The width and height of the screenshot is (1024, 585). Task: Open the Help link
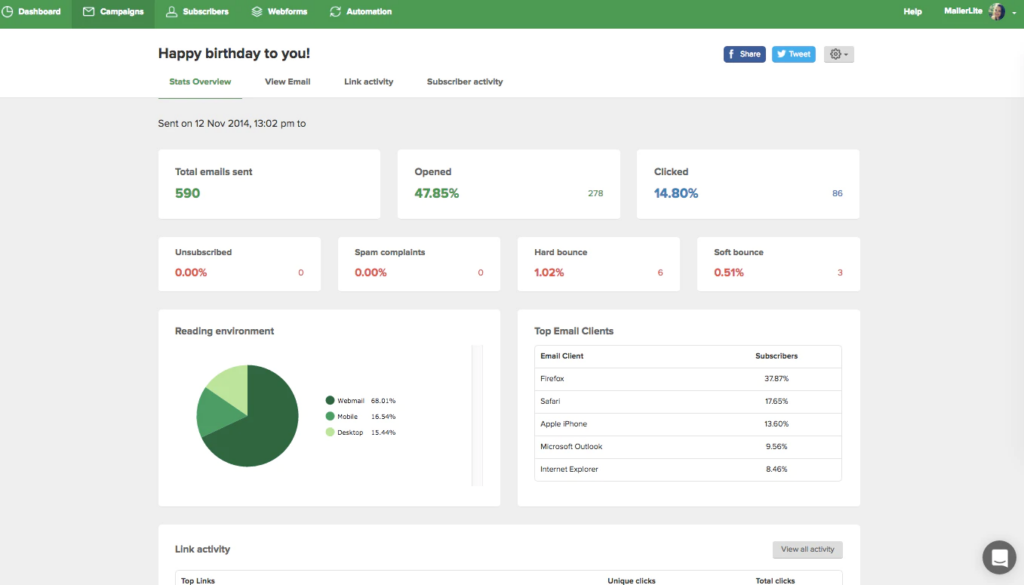[x=912, y=12]
